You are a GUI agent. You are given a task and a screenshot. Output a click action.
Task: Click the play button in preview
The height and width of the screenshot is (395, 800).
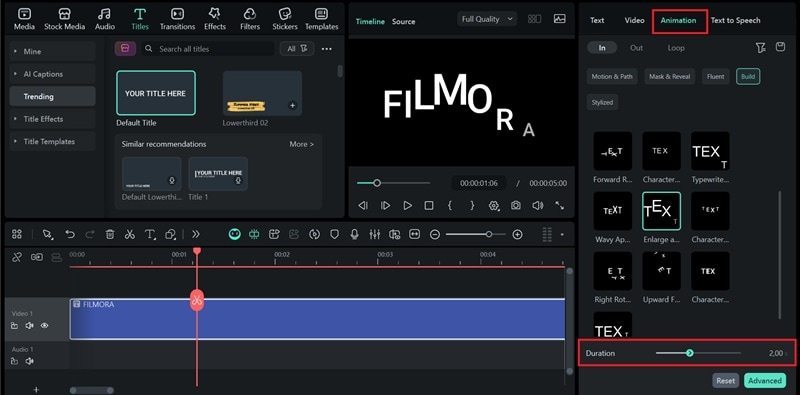407,206
